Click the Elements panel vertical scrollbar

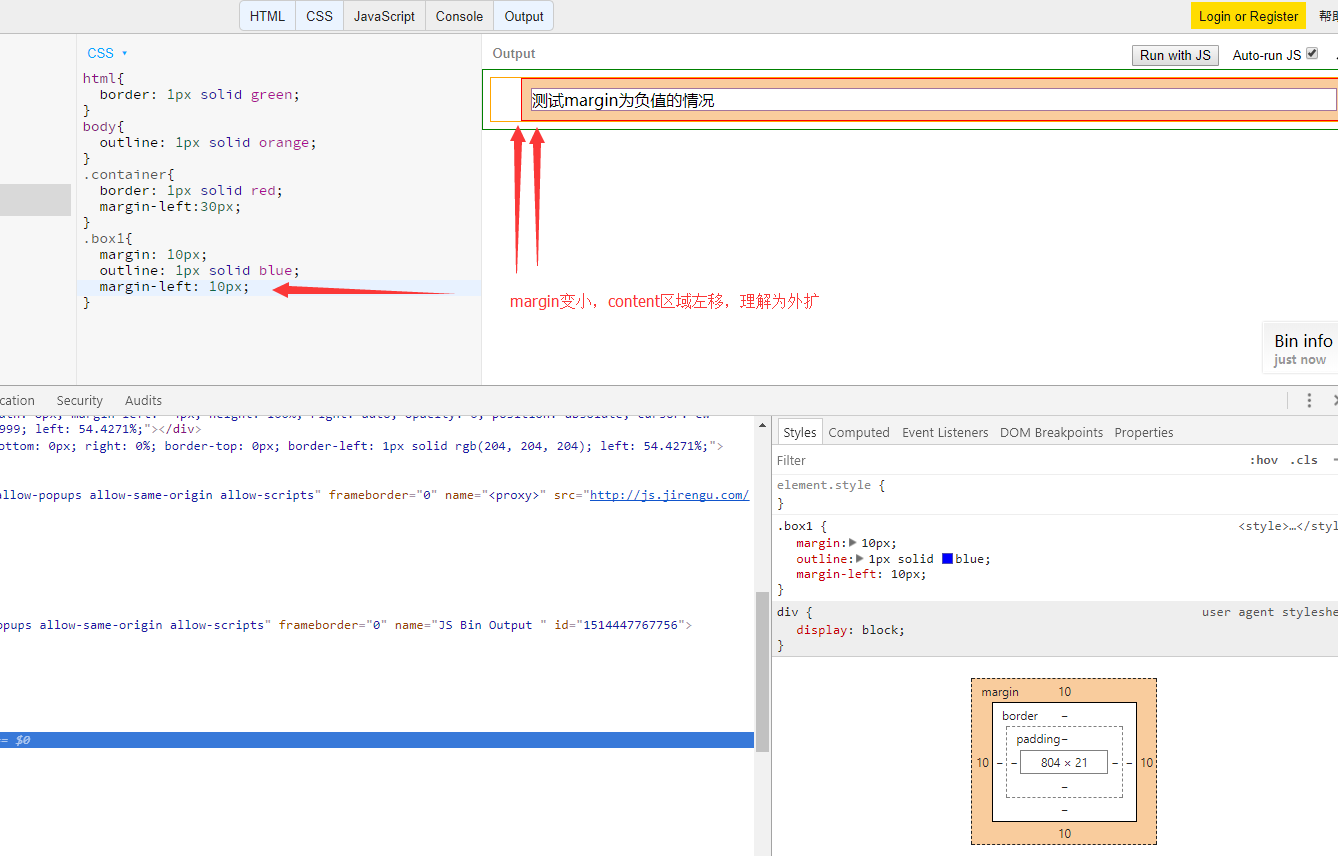click(762, 670)
